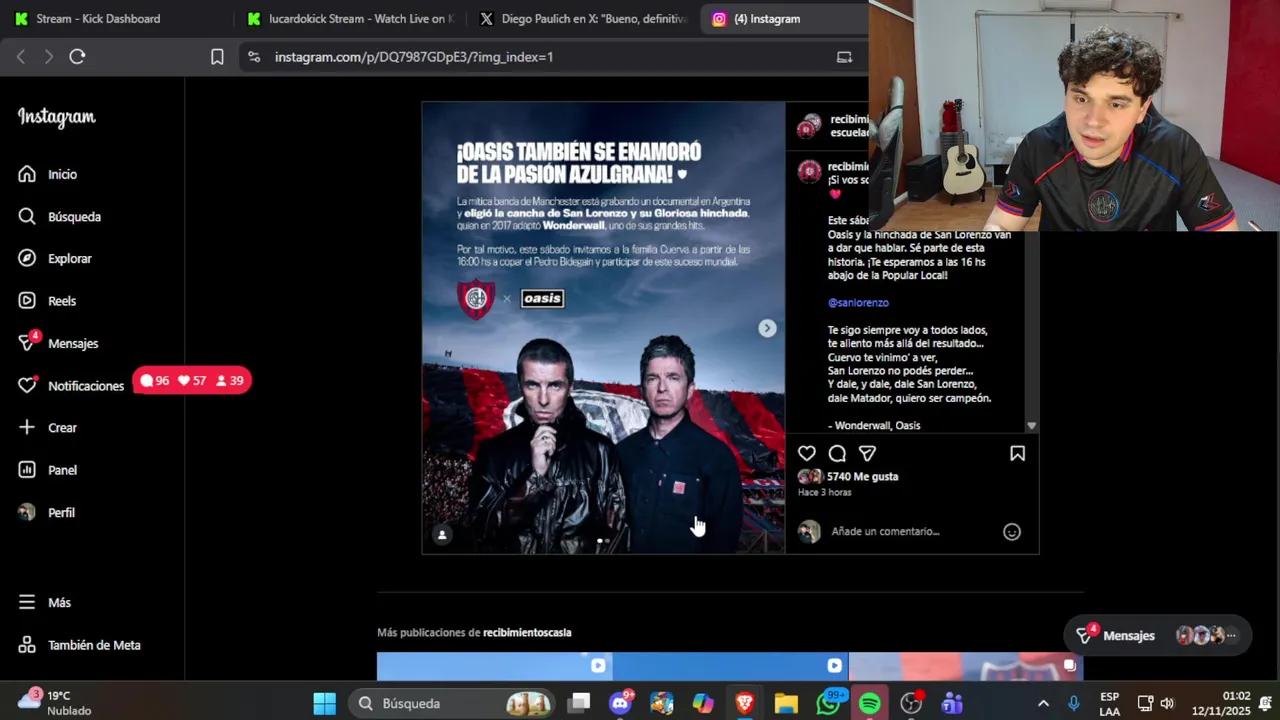1280x720 pixels.
Task: Open Windows Start menu
Action: 325,703
